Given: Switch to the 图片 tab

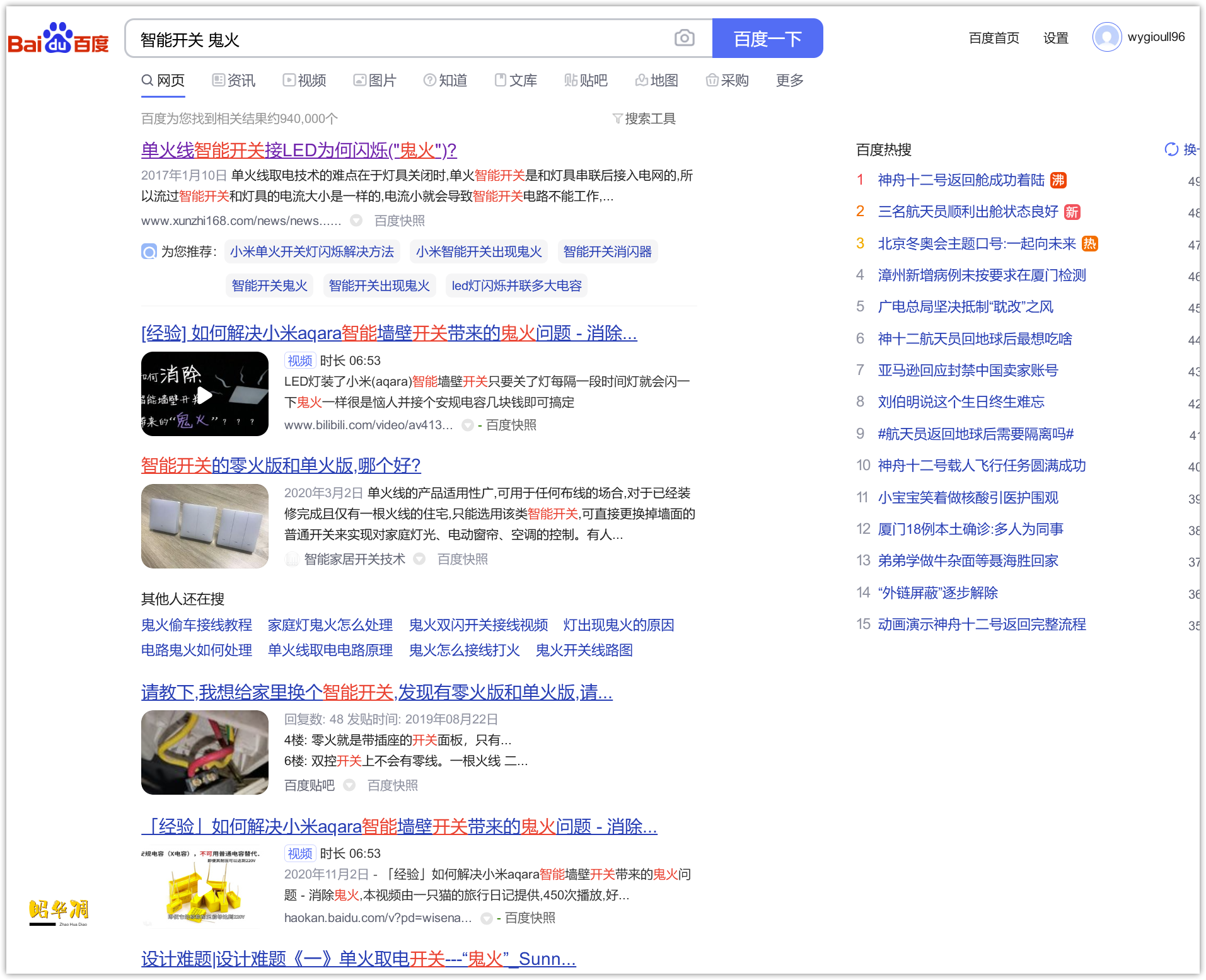Looking at the screenshot, I should pyautogui.click(x=375, y=81).
